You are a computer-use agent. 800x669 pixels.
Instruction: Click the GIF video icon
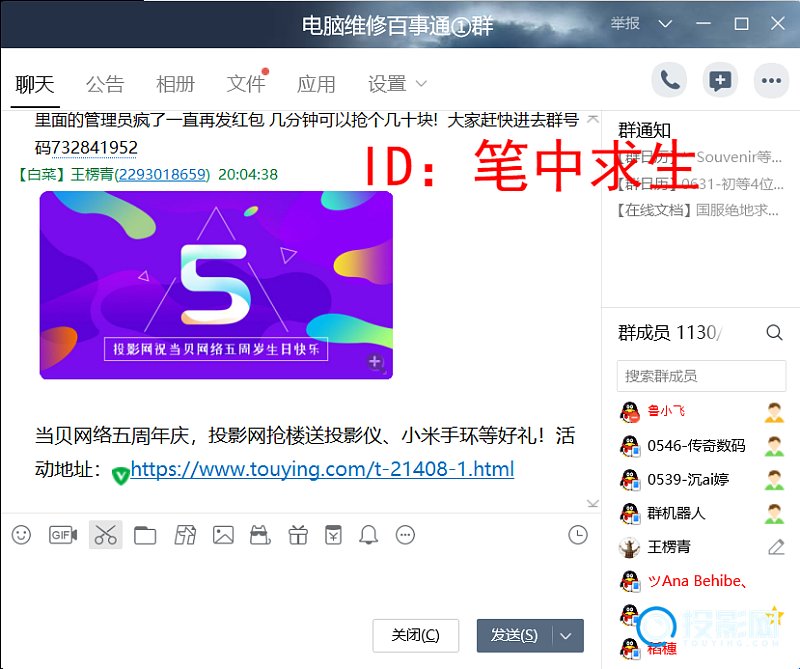coord(63,535)
